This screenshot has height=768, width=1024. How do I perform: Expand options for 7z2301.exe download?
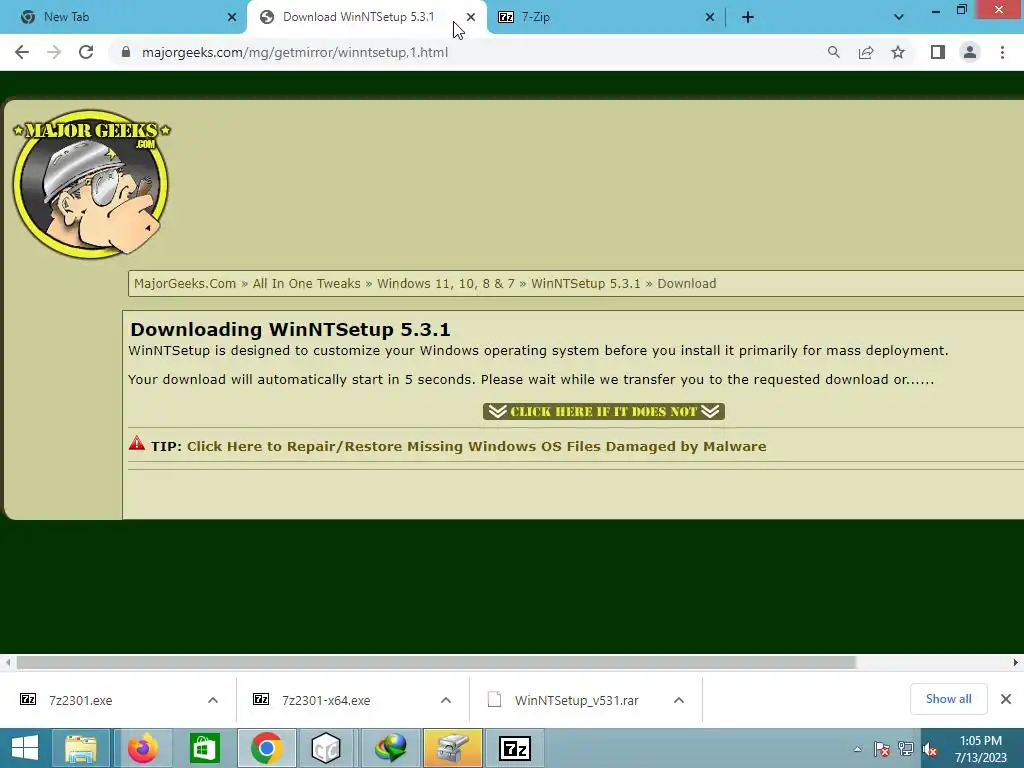(213, 700)
